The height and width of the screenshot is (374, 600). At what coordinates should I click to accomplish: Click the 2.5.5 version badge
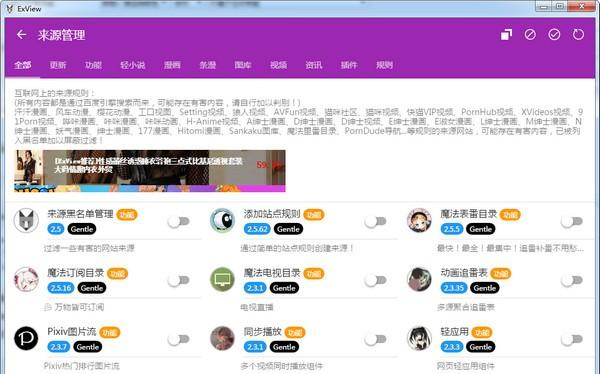point(452,229)
